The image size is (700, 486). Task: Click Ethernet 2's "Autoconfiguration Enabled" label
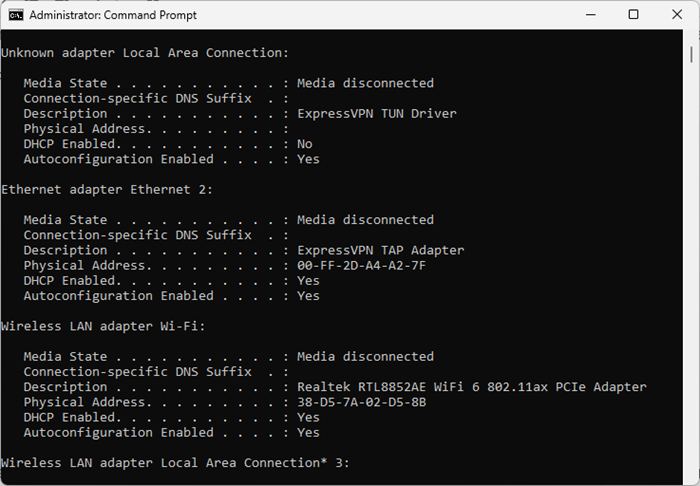(118, 296)
